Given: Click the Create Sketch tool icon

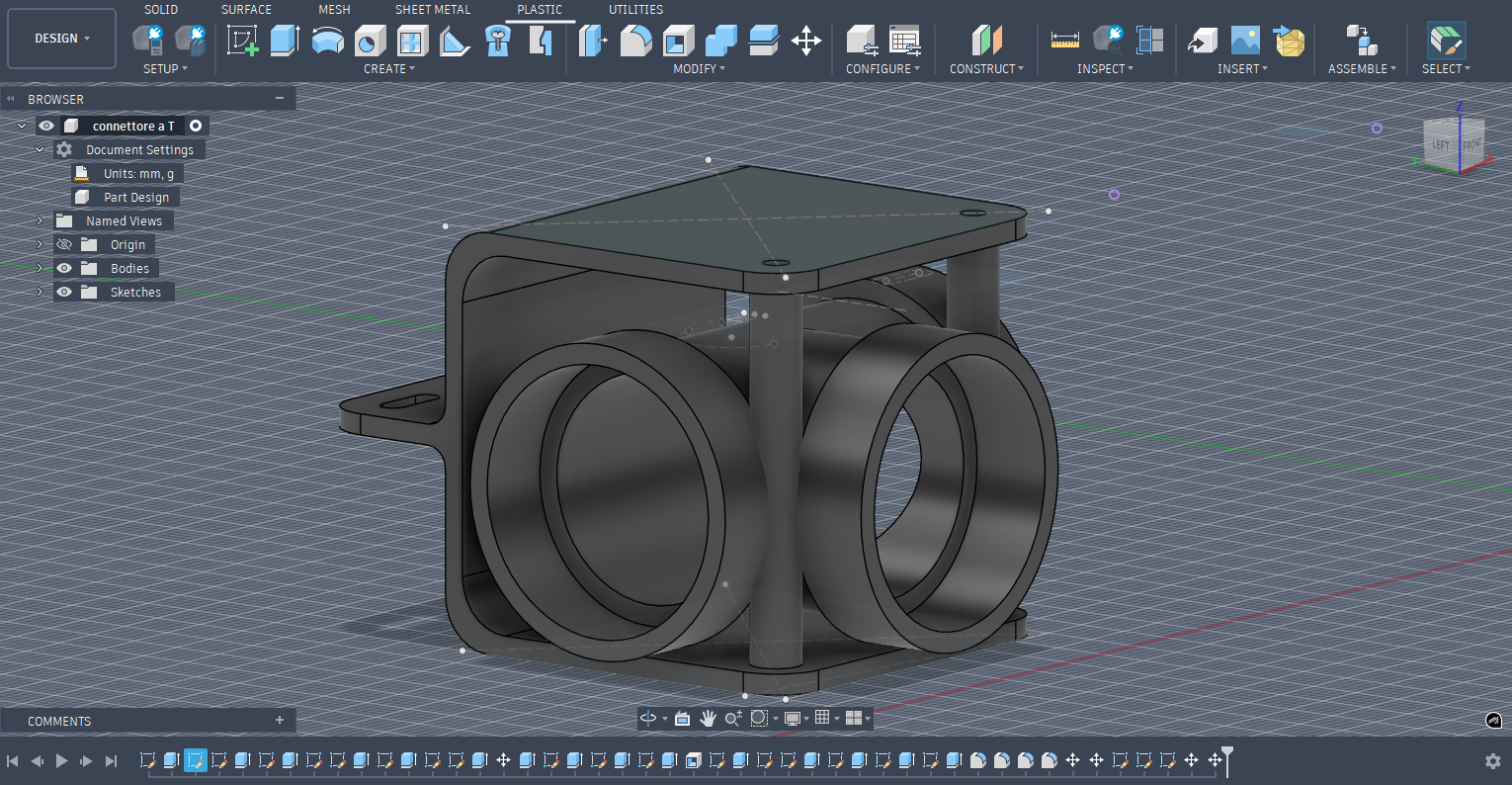Looking at the screenshot, I should coord(243,41).
